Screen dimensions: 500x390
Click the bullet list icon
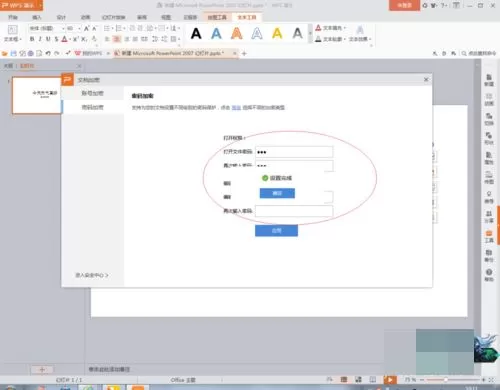[107, 28]
